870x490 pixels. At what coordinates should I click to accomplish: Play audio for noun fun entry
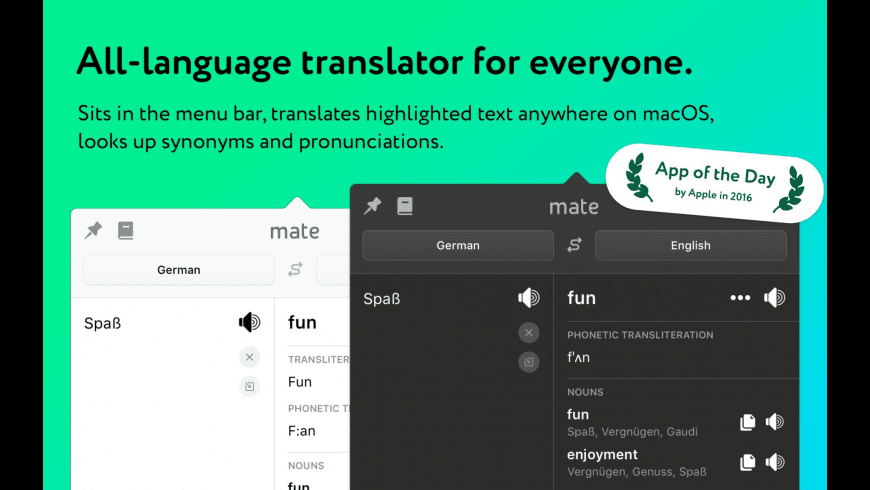pos(775,422)
